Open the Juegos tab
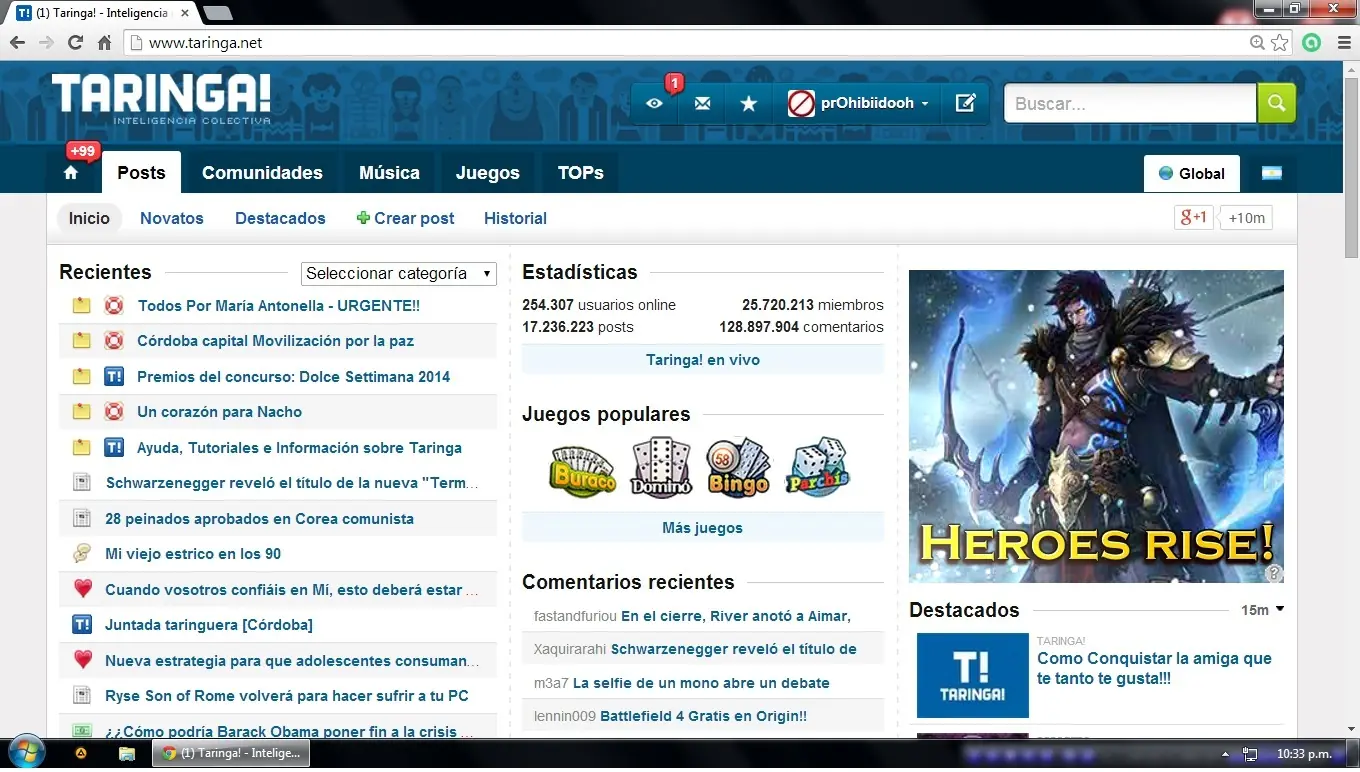The image size is (1360, 772). click(x=488, y=173)
